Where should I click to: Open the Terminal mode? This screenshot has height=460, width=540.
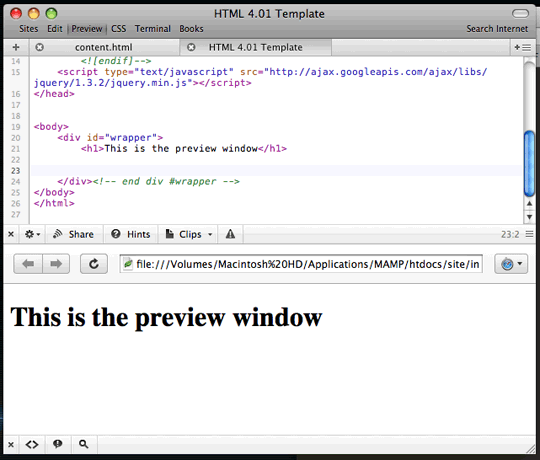pyautogui.click(x=153, y=29)
